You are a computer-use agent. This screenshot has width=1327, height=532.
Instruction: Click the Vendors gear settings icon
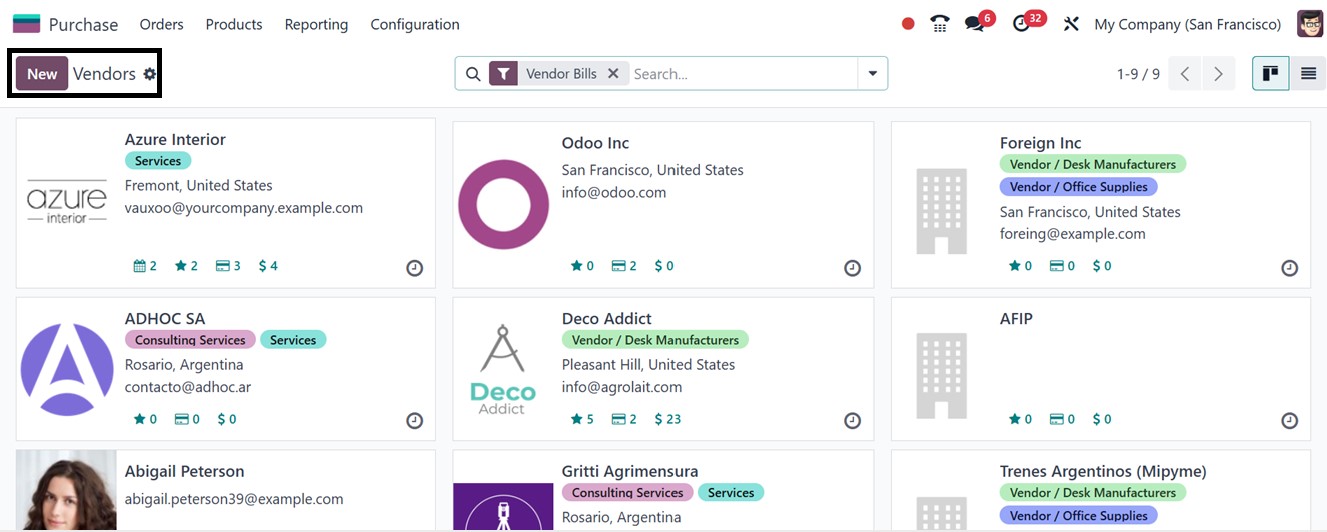(150, 74)
